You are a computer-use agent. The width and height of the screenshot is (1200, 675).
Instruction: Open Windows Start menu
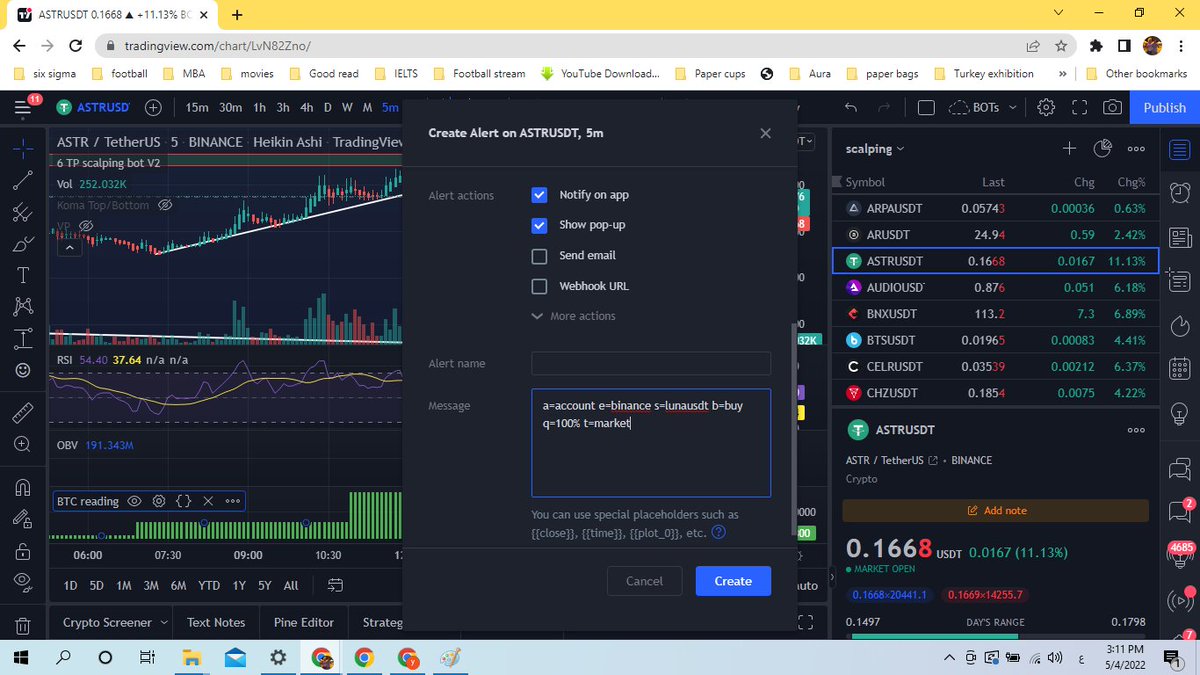pyautogui.click(x=20, y=657)
